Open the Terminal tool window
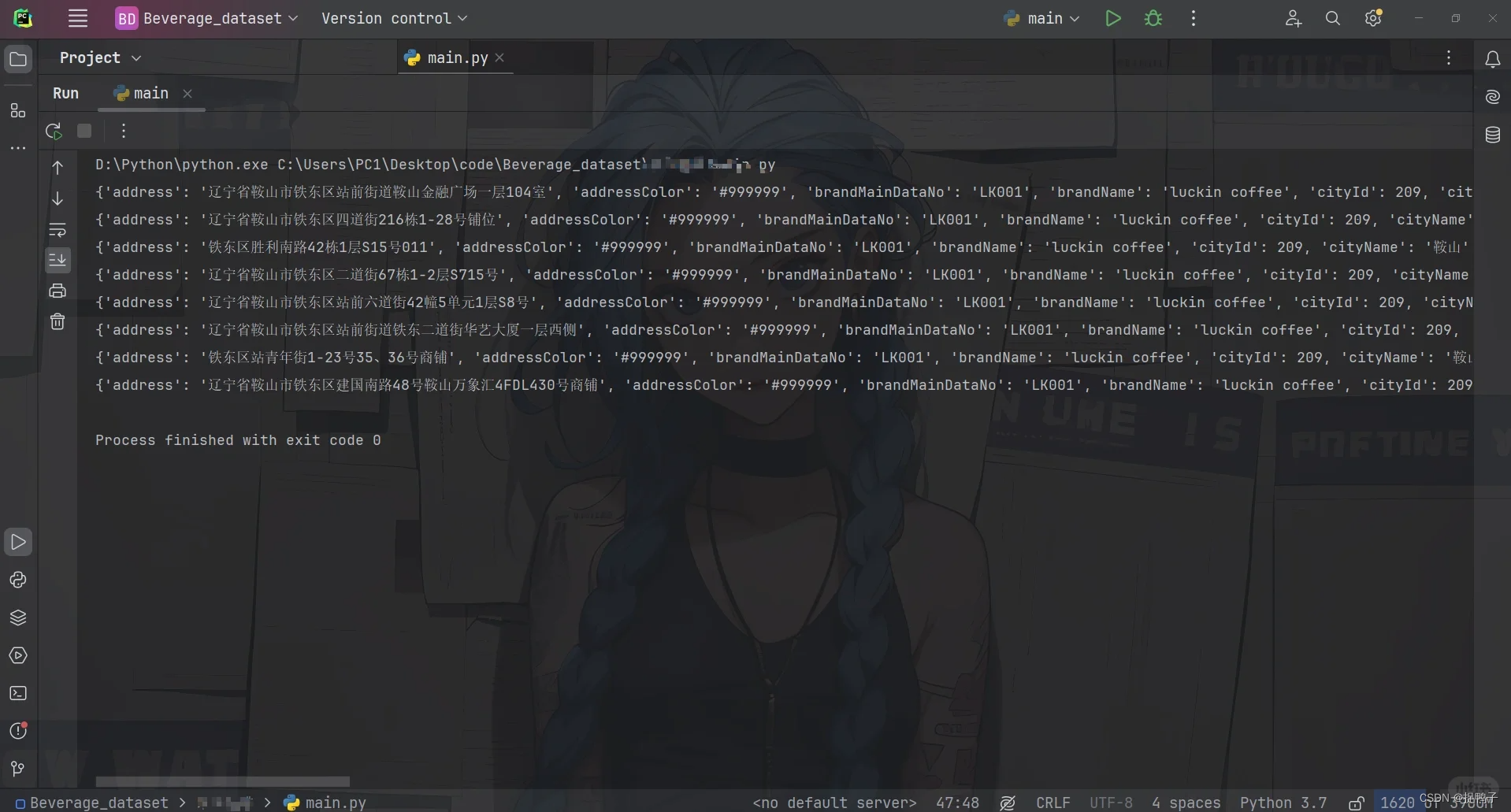 pos(18,693)
